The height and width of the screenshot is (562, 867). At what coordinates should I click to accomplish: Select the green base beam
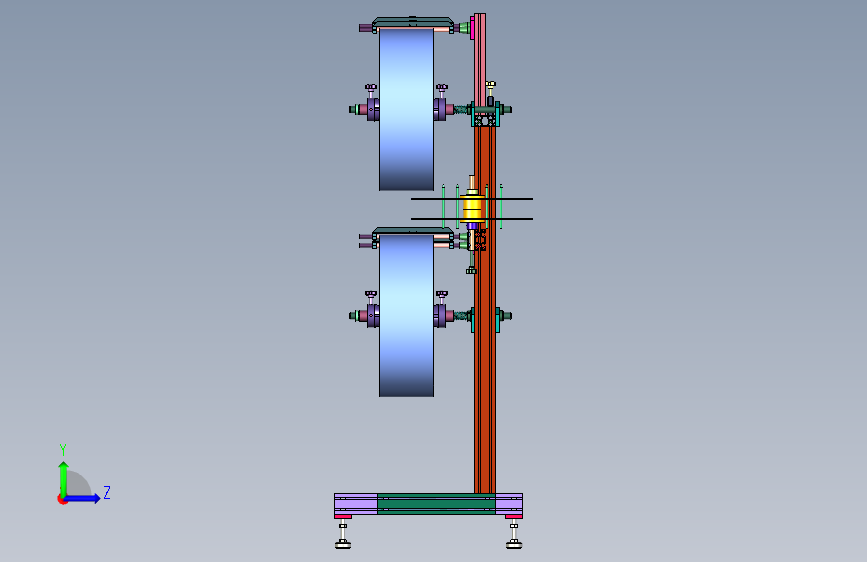click(x=436, y=504)
